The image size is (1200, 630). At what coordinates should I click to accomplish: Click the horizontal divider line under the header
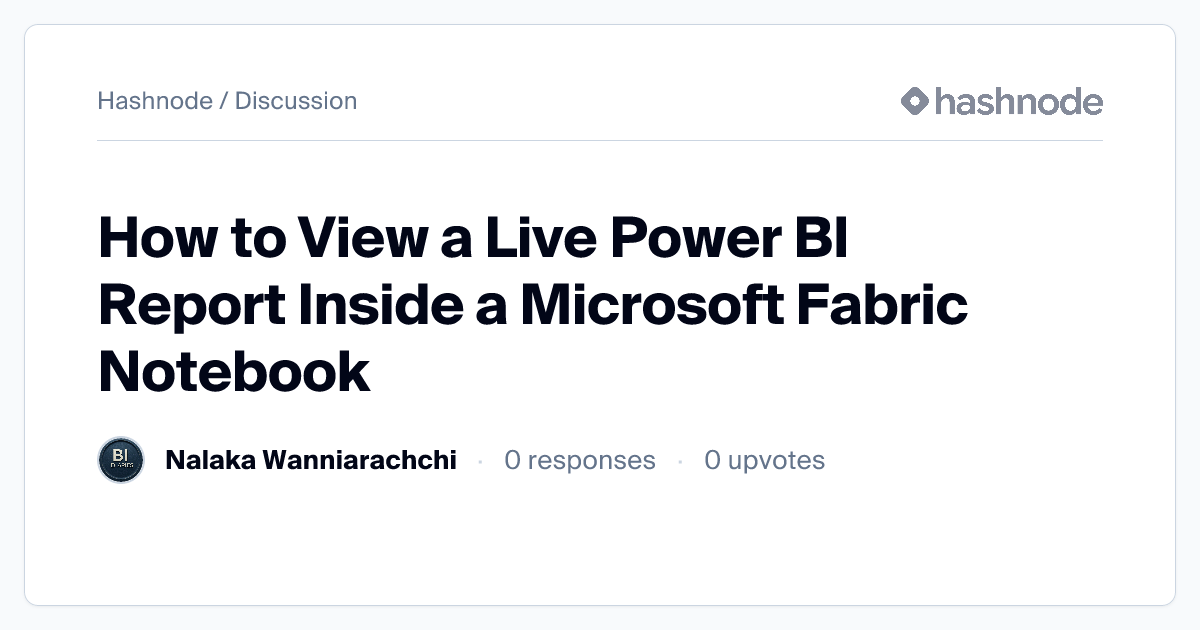pyautogui.click(x=600, y=141)
